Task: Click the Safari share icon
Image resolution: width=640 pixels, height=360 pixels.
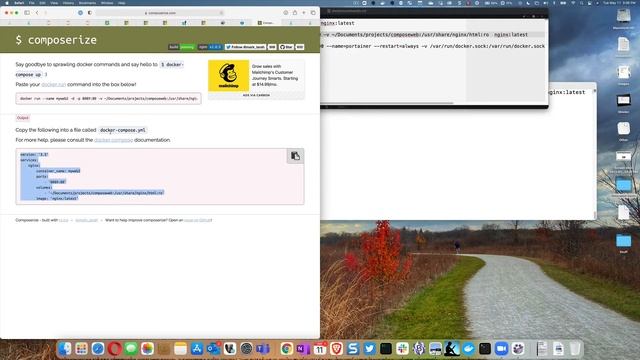Action: 295,13
